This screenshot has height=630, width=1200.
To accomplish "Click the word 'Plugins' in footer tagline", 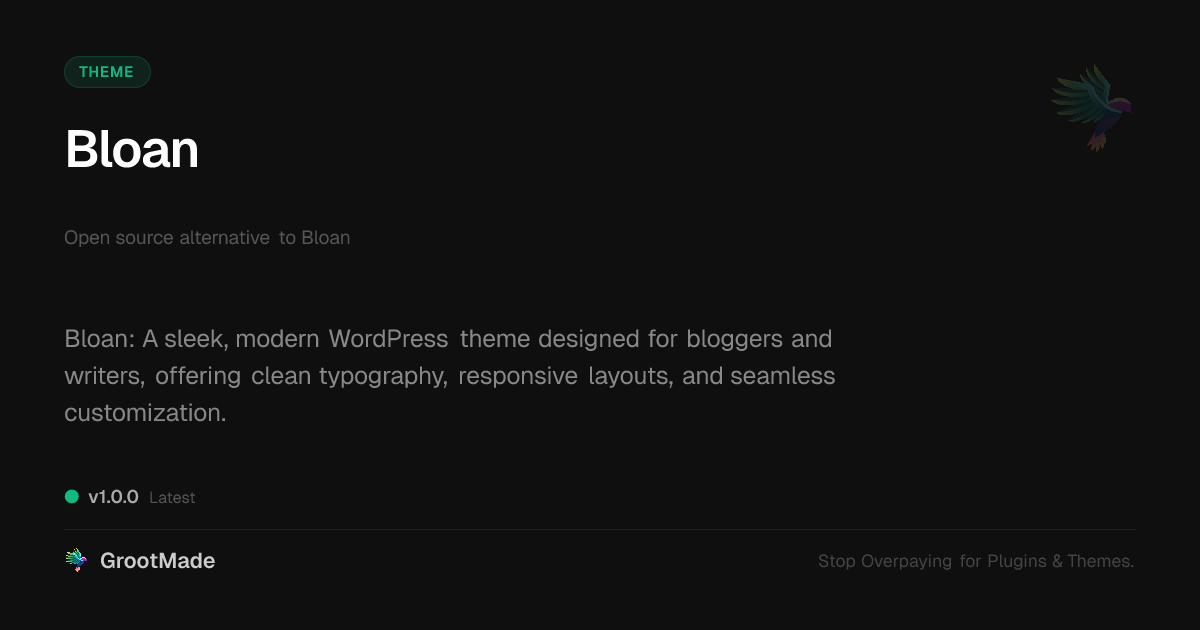I will [1017, 561].
